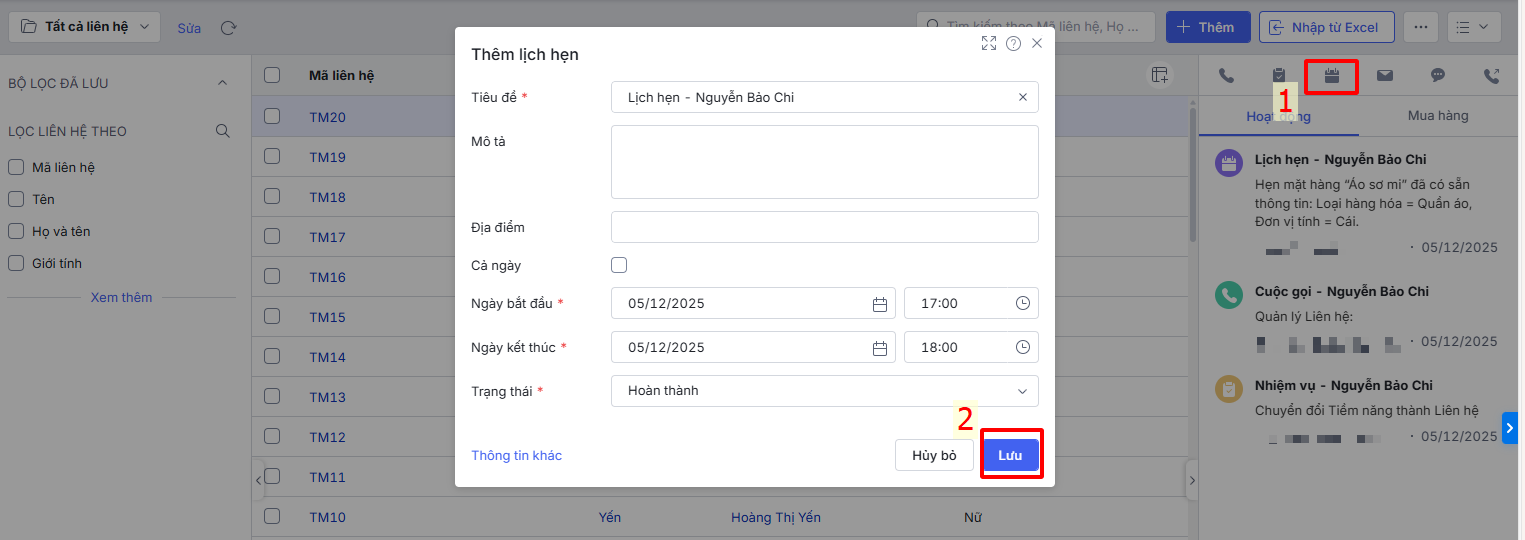The height and width of the screenshot is (540, 1525).
Task: Click the email envelope icon
Action: pos(1385,76)
